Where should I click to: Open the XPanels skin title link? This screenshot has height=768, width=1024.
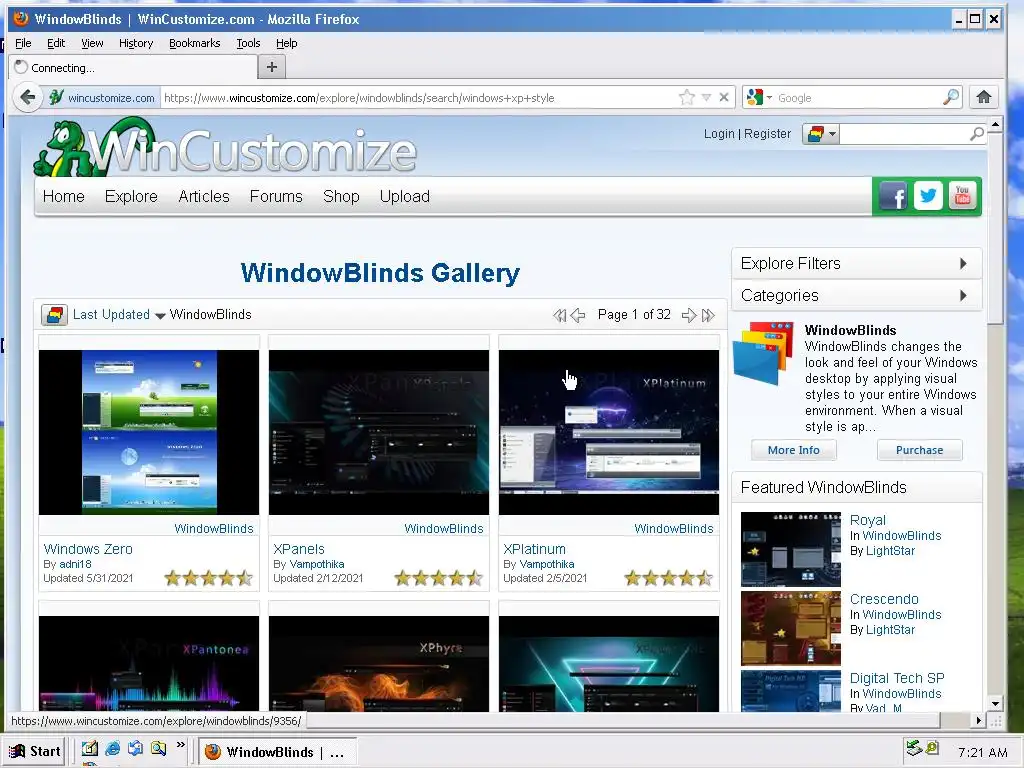tap(298, 549)
